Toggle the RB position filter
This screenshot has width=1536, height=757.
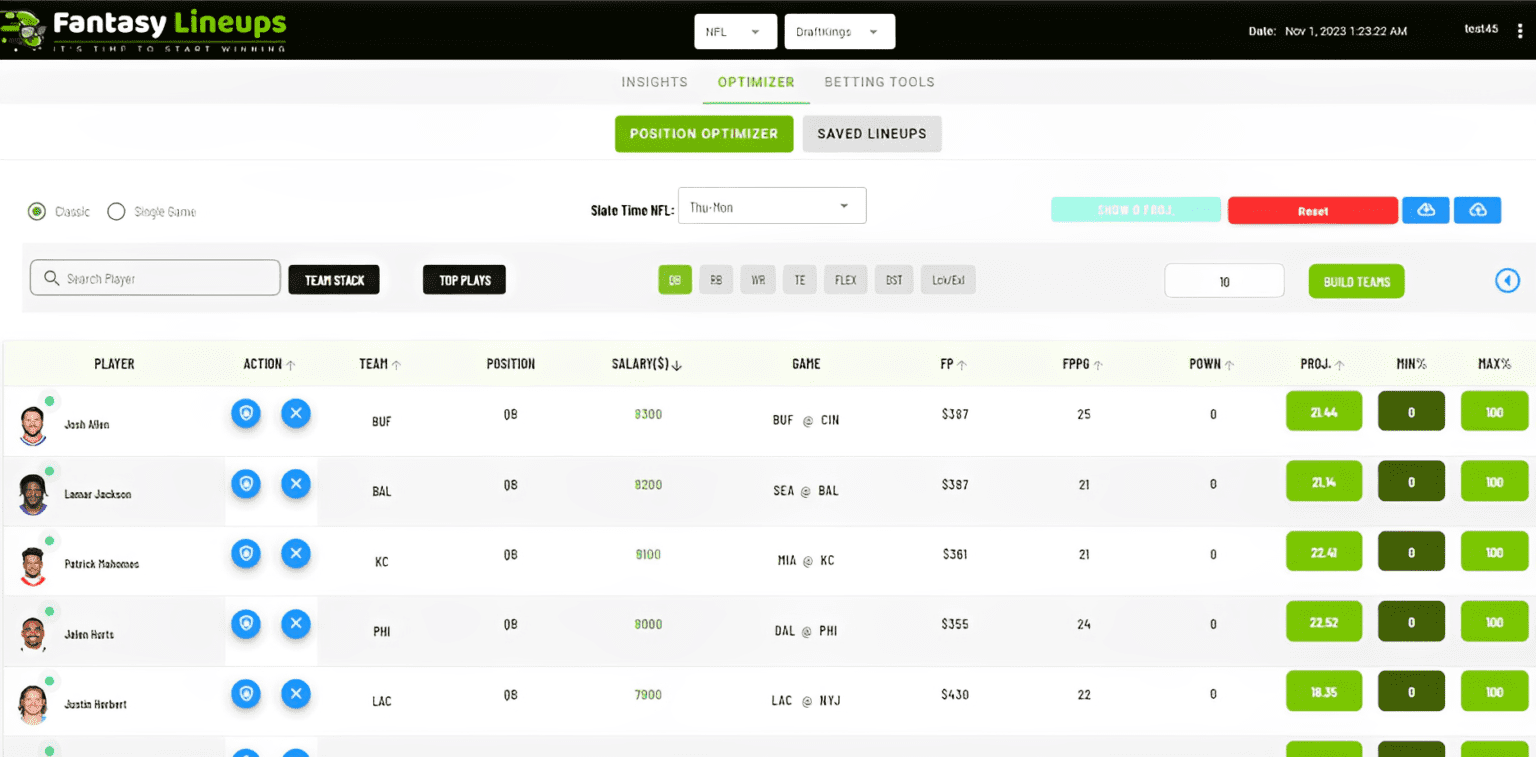coord(716,279)
